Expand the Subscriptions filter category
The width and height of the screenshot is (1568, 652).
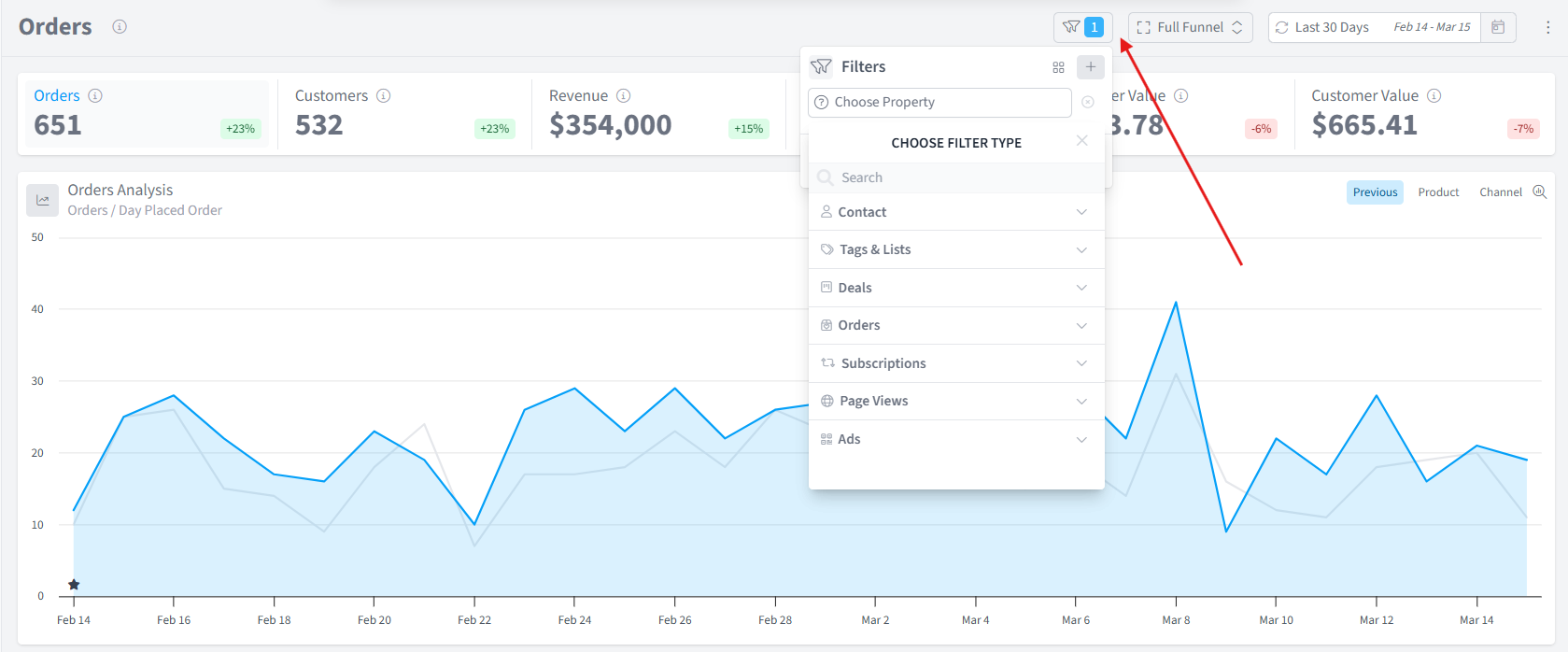pos(956,363)
